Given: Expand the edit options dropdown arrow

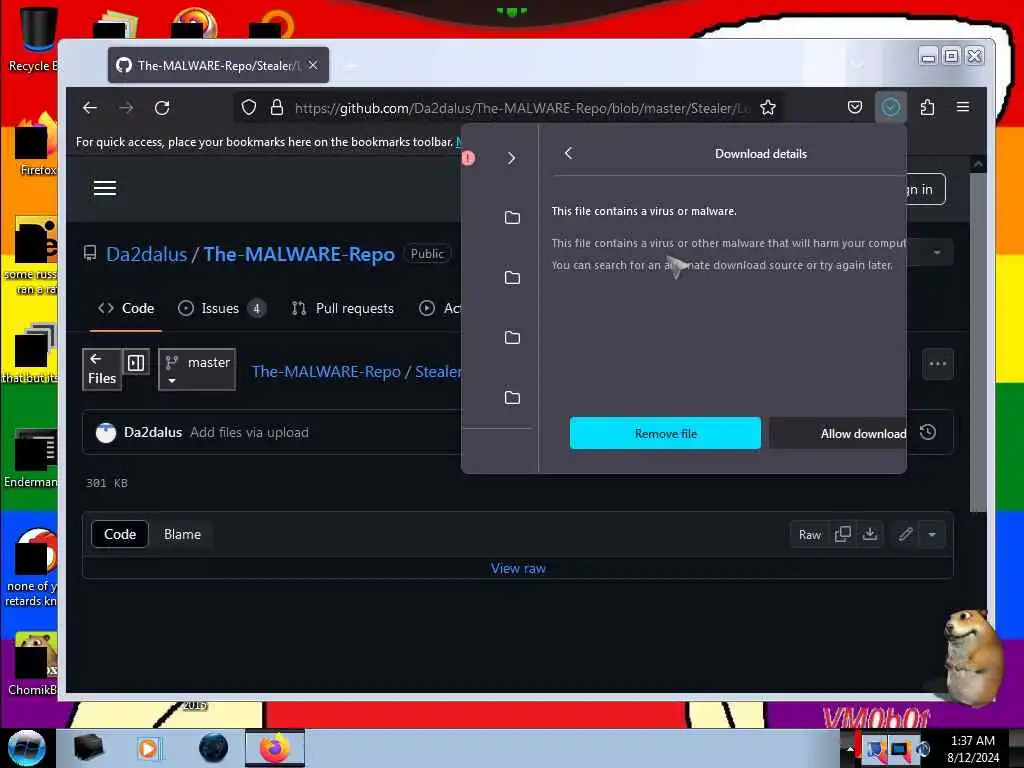Looking at the screenshot, I should pyautogui.click(x=932, y=535).
